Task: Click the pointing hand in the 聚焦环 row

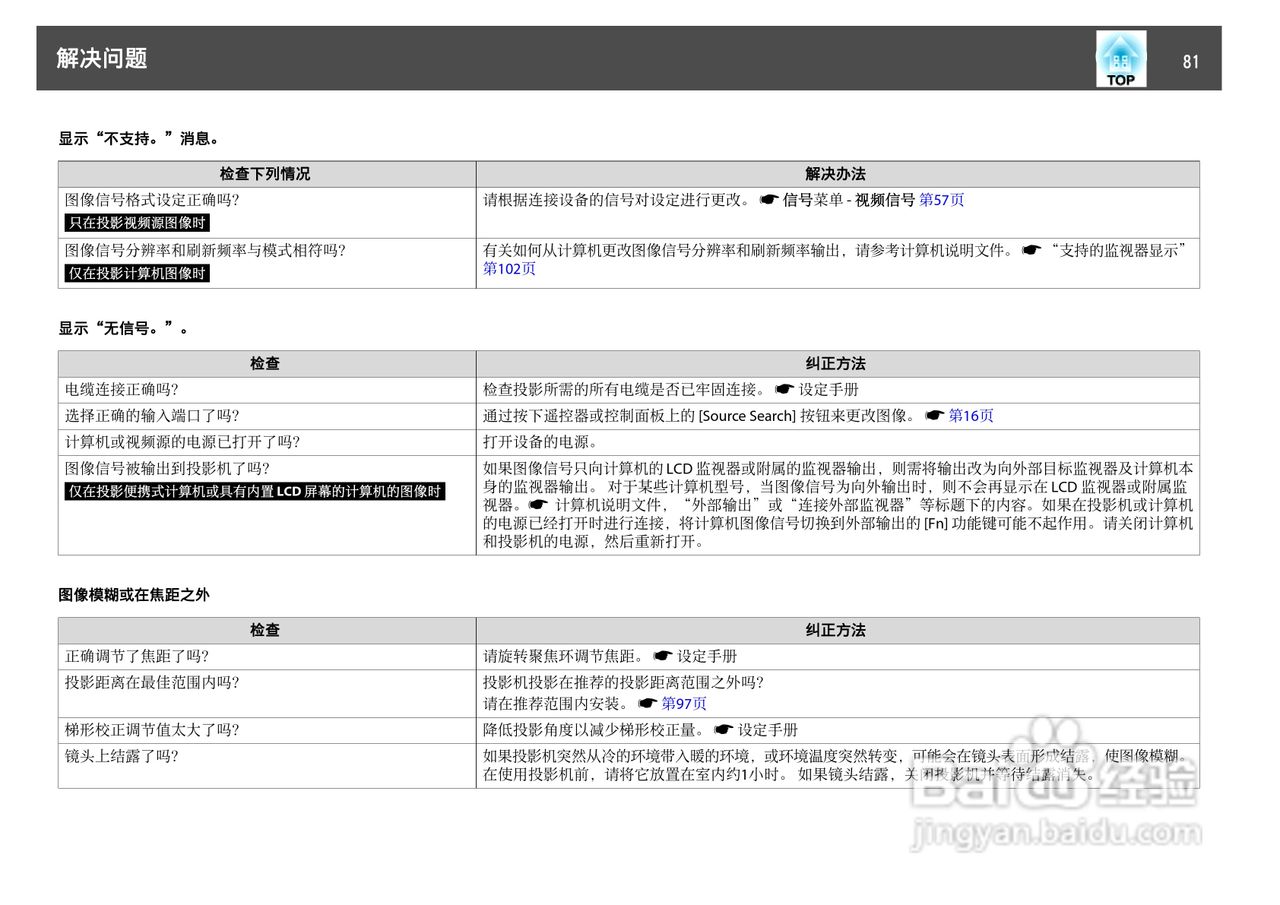Action: 663,656
